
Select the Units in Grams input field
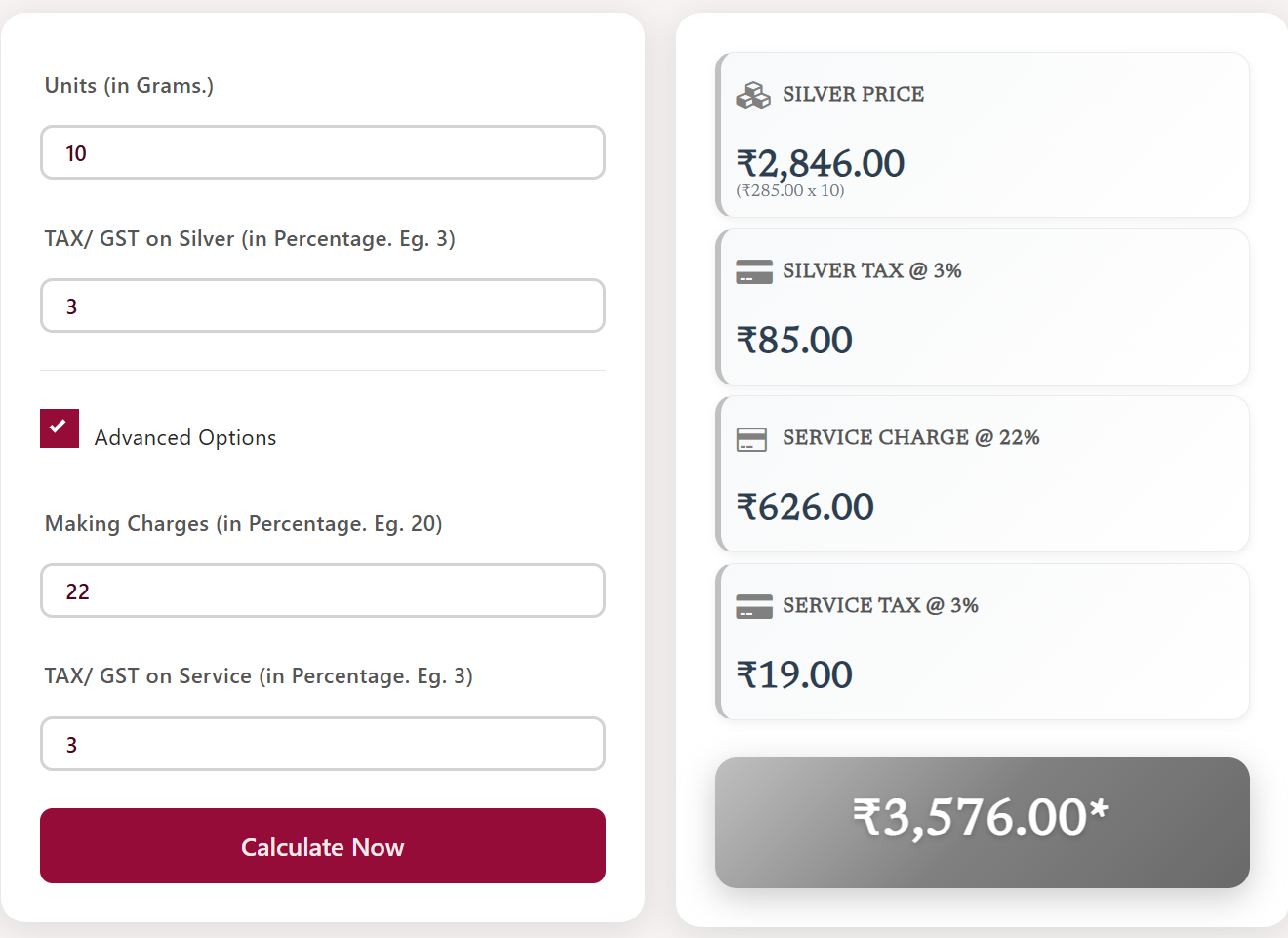click(322, 152)
